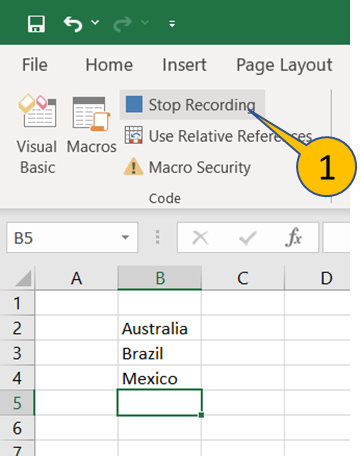Select column D header
Image resolution: width=360 pixels, height=456 pixels.
[x=318, y=278]
